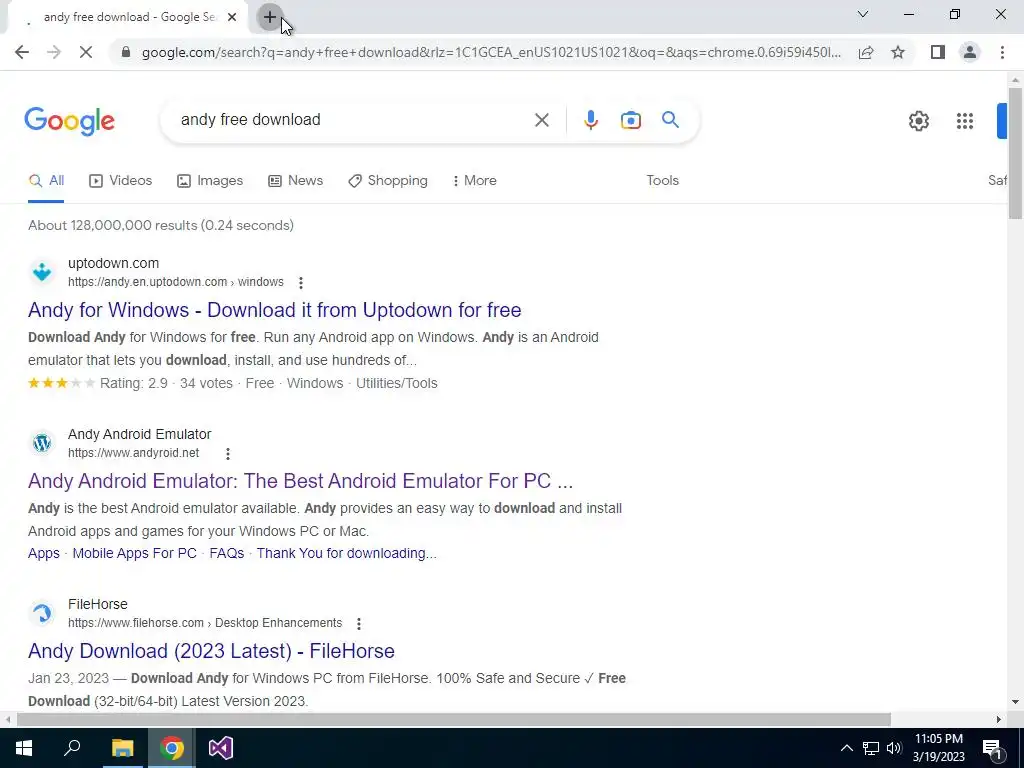Click the FileHorse site favicon
1024x768 pixels.
click(42, 613)
